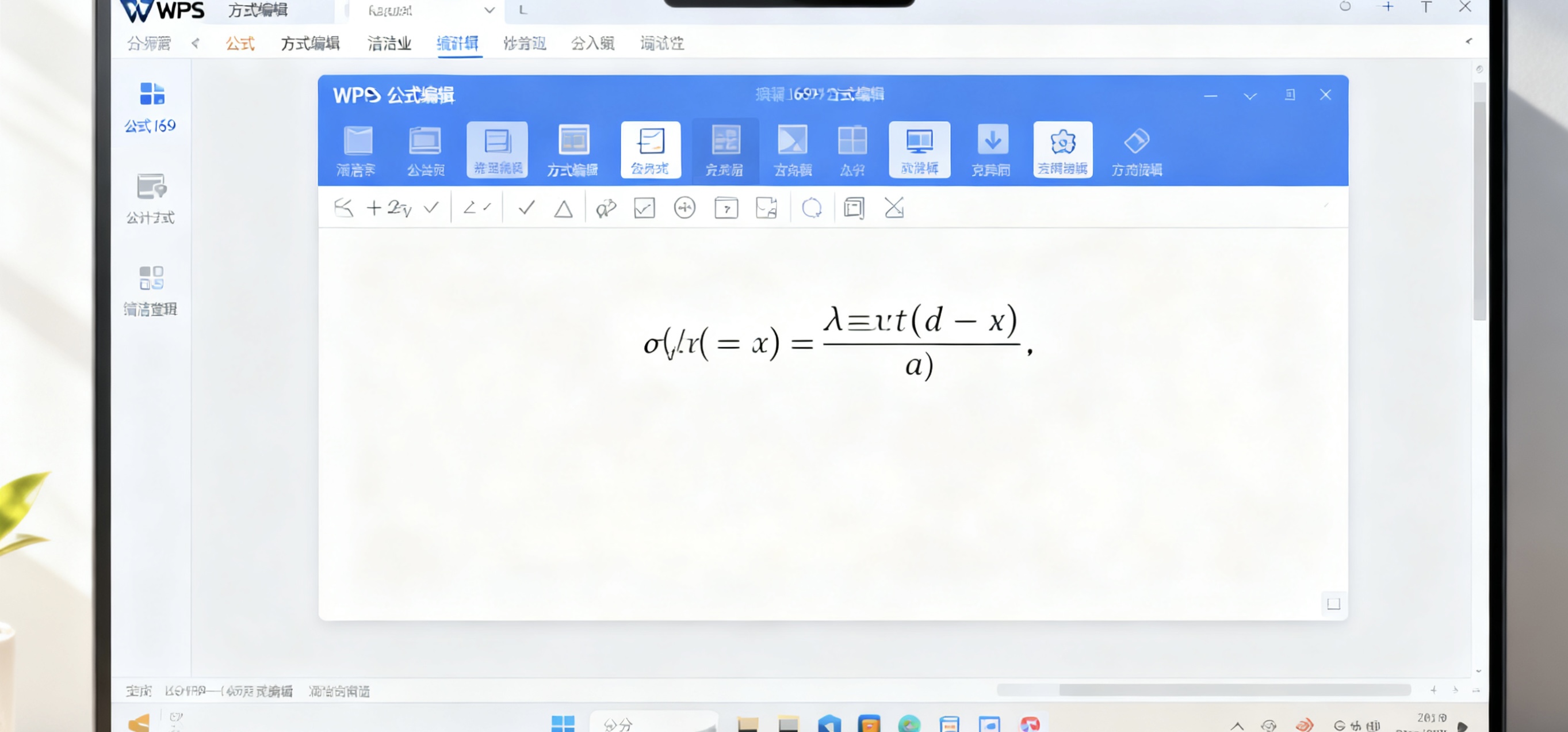This screenshot has height=732, width=1568.
Task: Click the copy icon near the toolbar's right end
Action: click(x=854, y=208)
